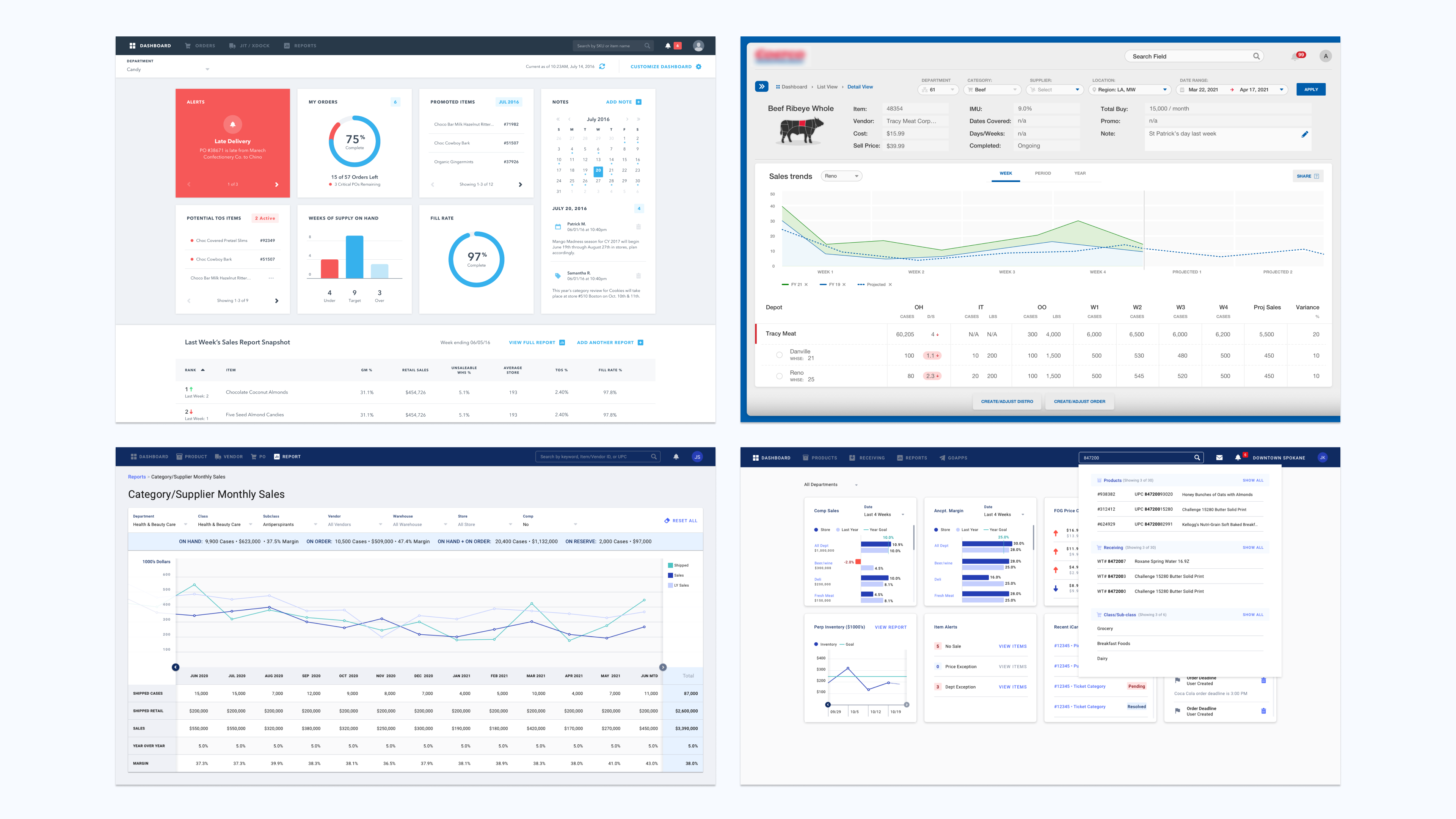Go to next month in the Notes calendar

(x=627, y=119)
